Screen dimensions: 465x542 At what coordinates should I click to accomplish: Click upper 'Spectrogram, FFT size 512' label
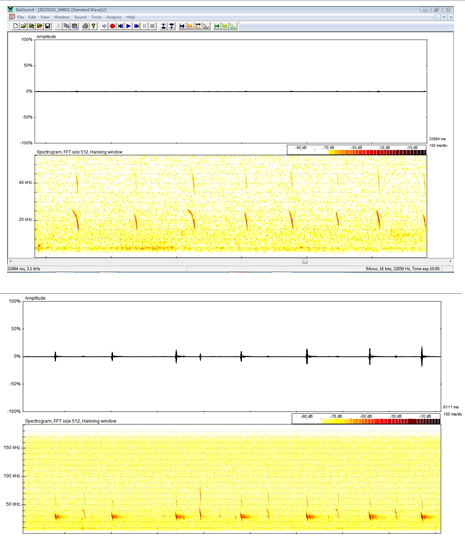coord(79,152)
